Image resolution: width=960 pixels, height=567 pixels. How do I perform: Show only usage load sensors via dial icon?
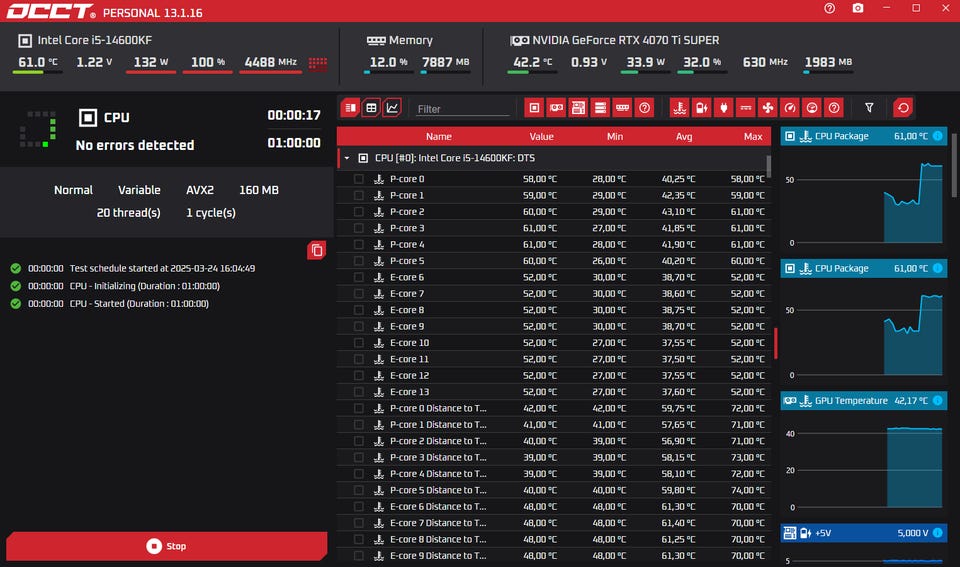[812, 108]
